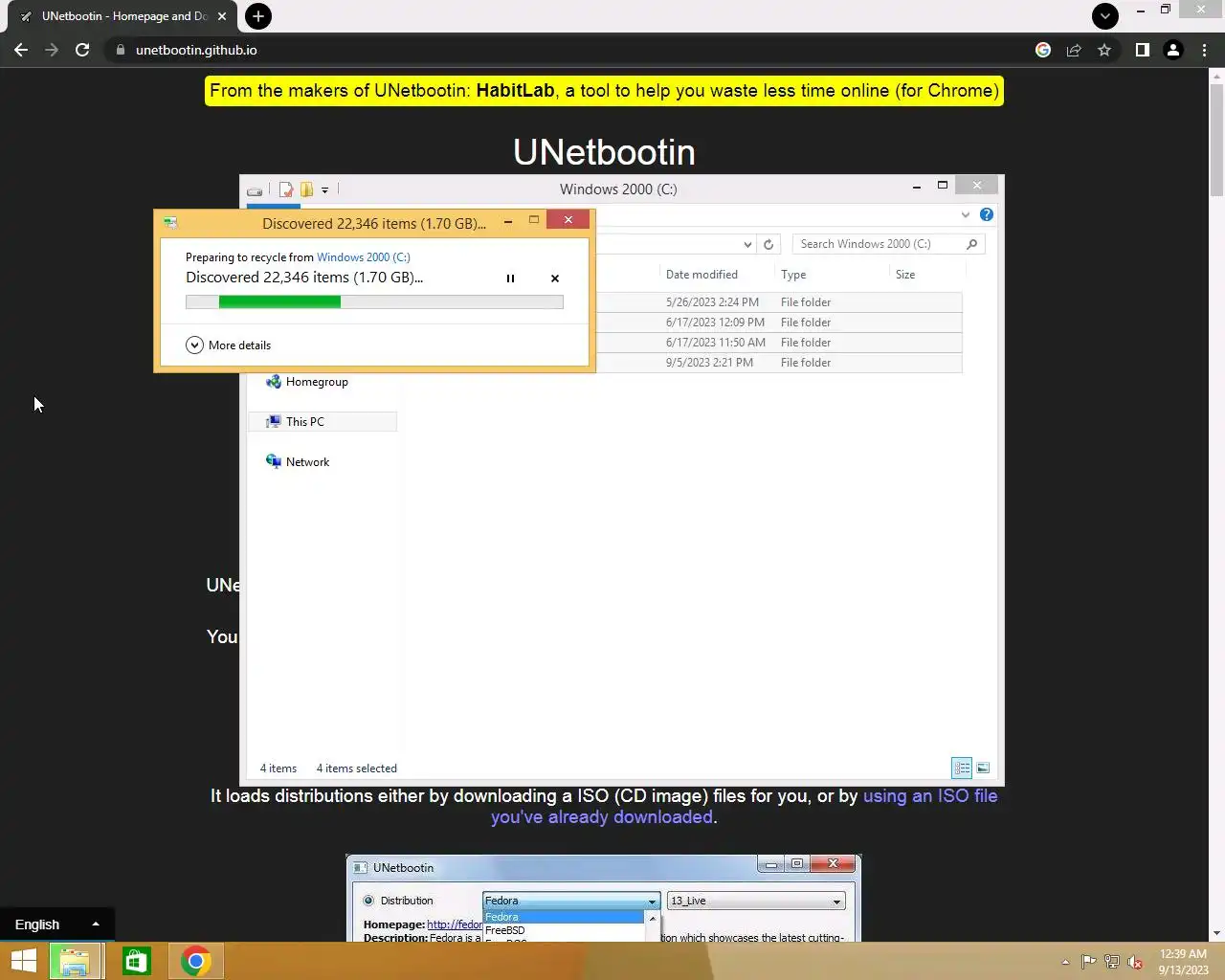Click the drive icon in Explorer title bar
Viewport: 1225px width, 980px height.
pos(255,189)
